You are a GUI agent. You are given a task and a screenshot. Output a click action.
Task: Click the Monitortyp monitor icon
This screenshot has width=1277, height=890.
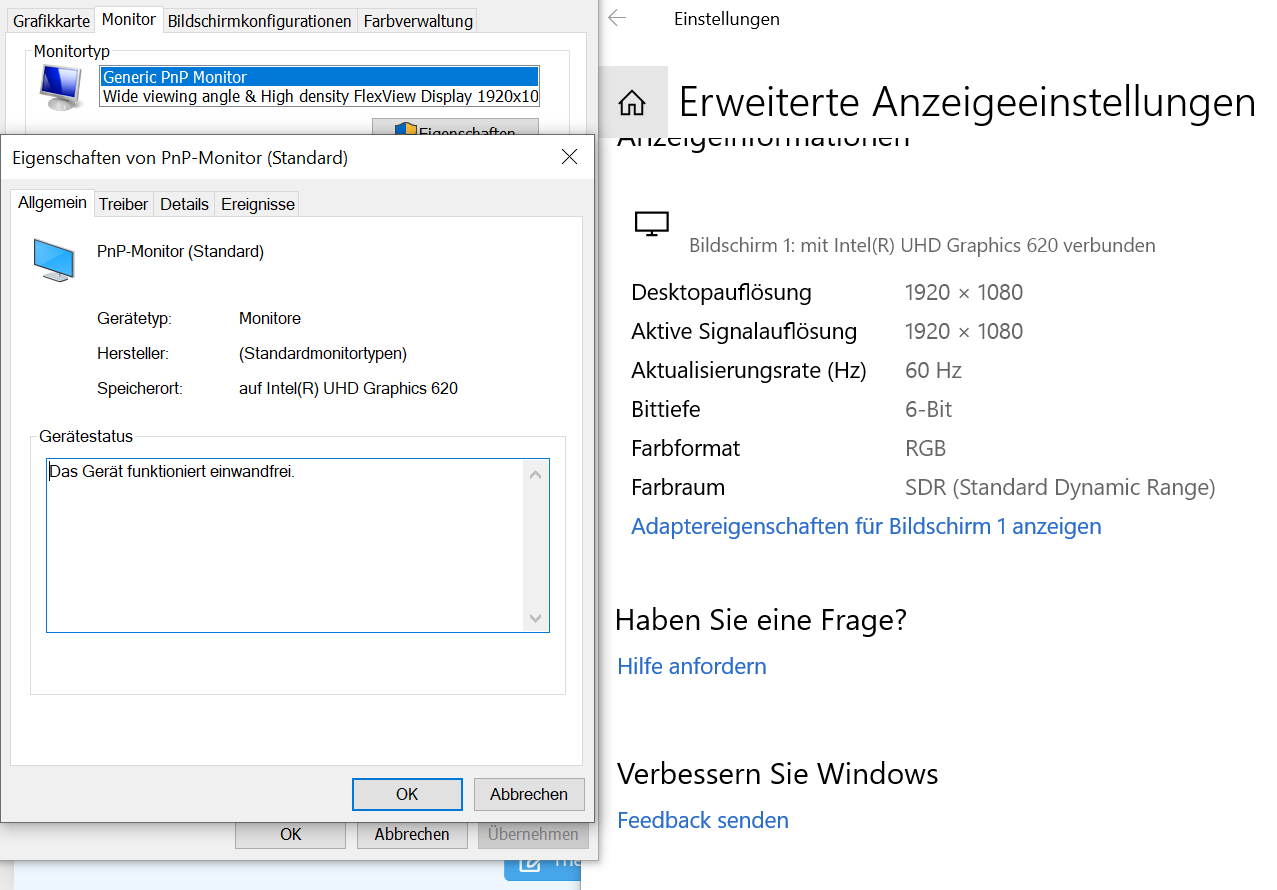click(61, 87)
